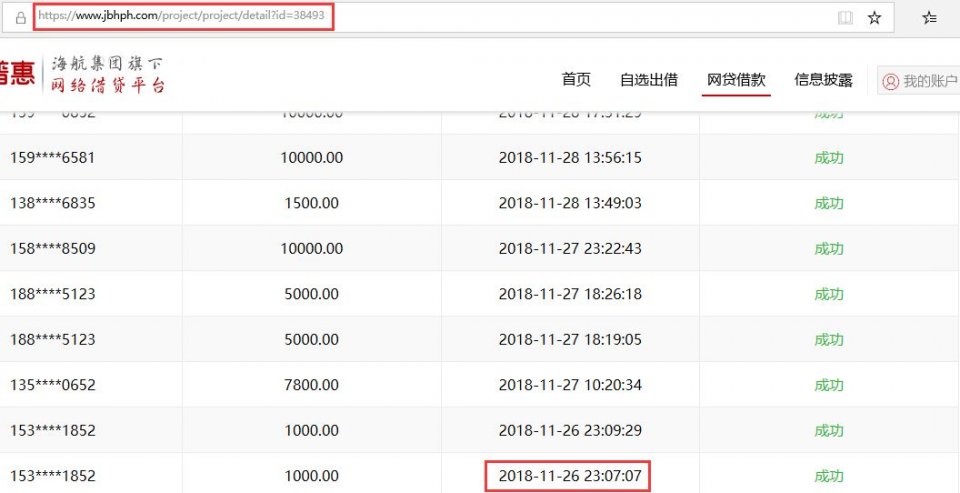Screen dimensions: 960x493
Task: Click timestamp 2018-11-28 13:49:03
Action: coord(570,203)
